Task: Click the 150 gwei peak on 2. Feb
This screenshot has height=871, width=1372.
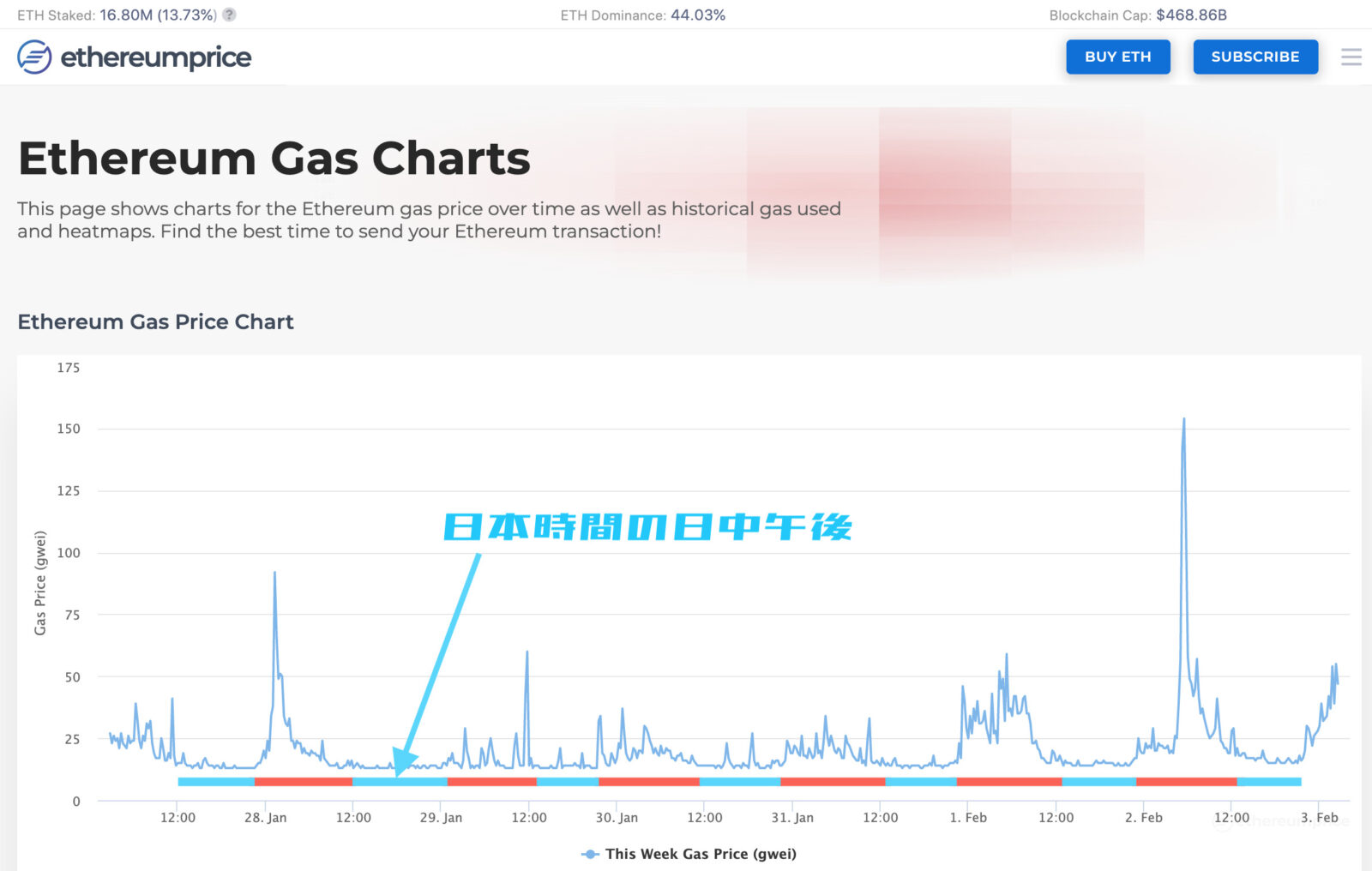Action: pyautogui.click(x=1184, y=419)
